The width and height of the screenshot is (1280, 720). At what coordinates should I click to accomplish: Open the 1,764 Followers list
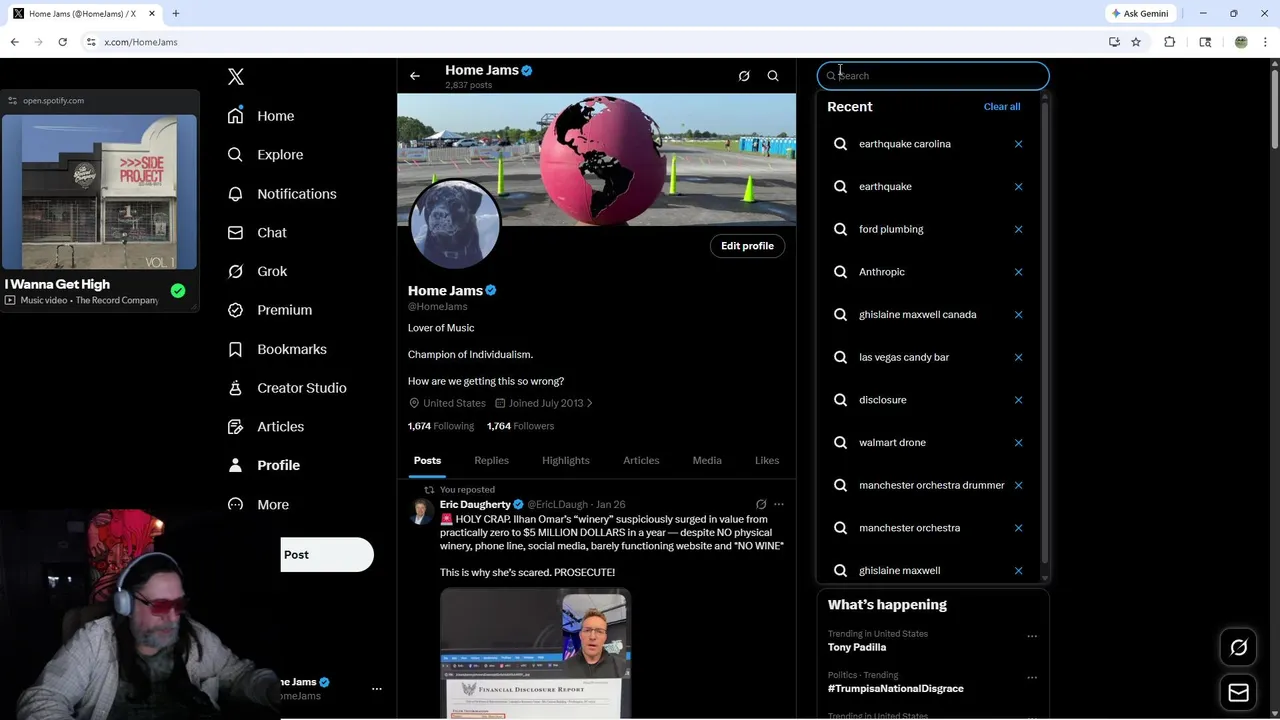(x=520, y=426)
